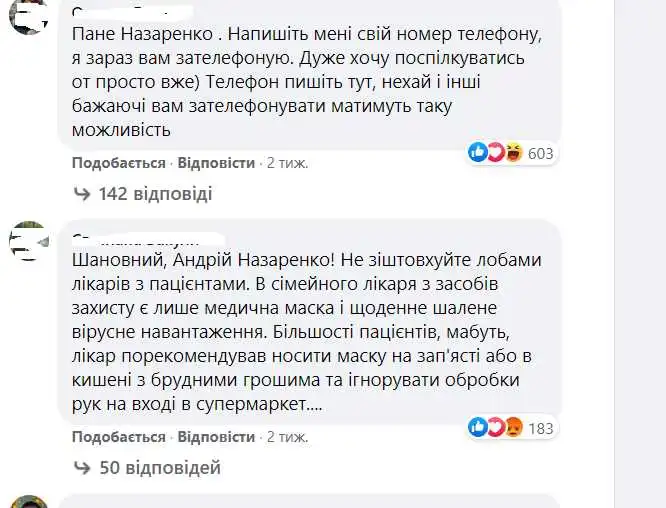Open the first commenter's profile picture
This screenshot has width=666, height=508.
[x=27, y=15]
